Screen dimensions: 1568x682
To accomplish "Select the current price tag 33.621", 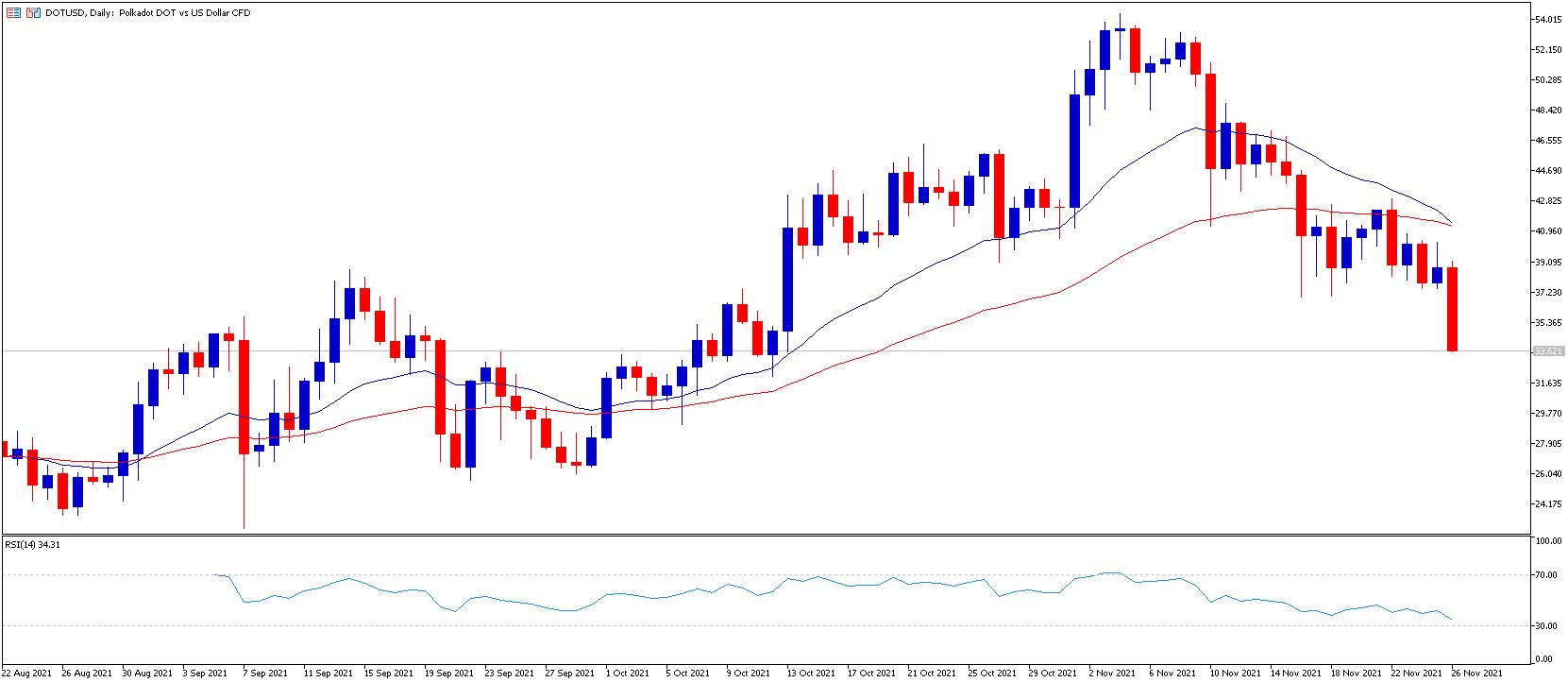I will (1548, 350).
